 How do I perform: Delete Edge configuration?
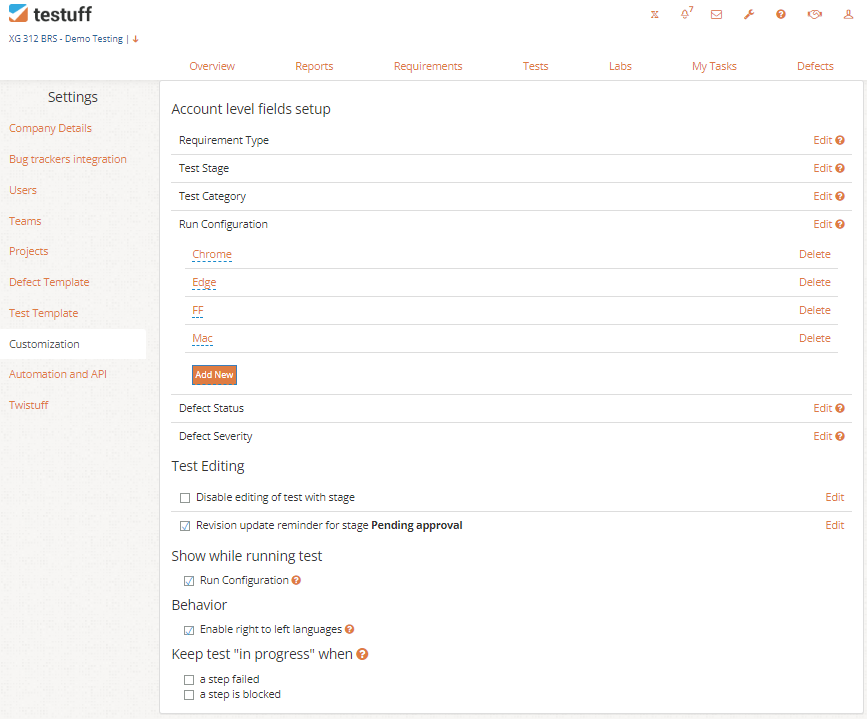tap(814, 282)
